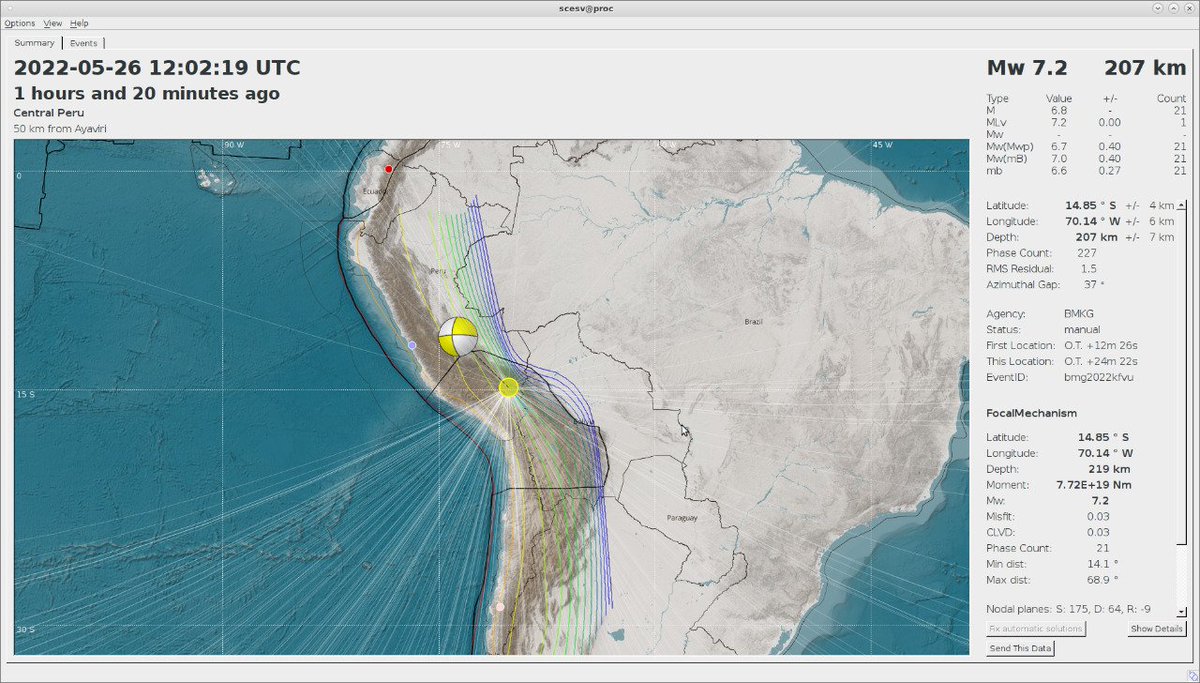Switch to the Events tab

coord(84,43)
